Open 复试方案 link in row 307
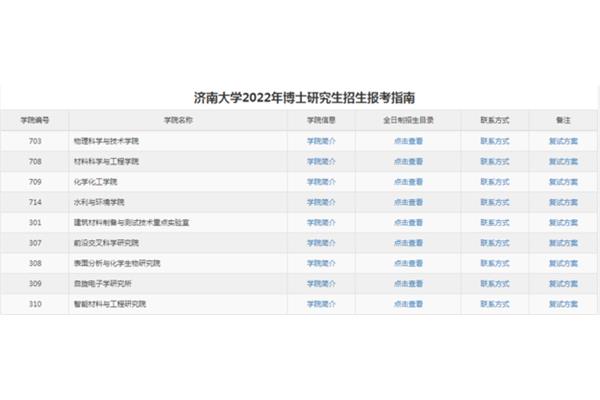Screen dimensions: 600x400 coord(563,243)
